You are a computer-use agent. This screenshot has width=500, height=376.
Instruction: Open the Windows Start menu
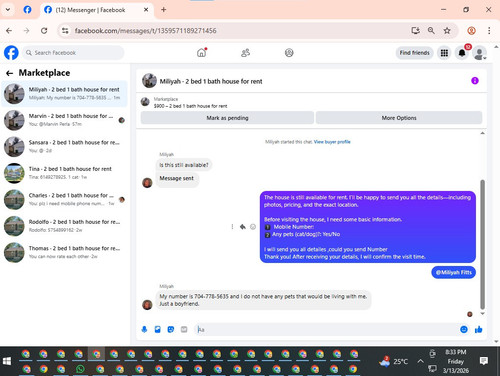(x=7, y=361)
